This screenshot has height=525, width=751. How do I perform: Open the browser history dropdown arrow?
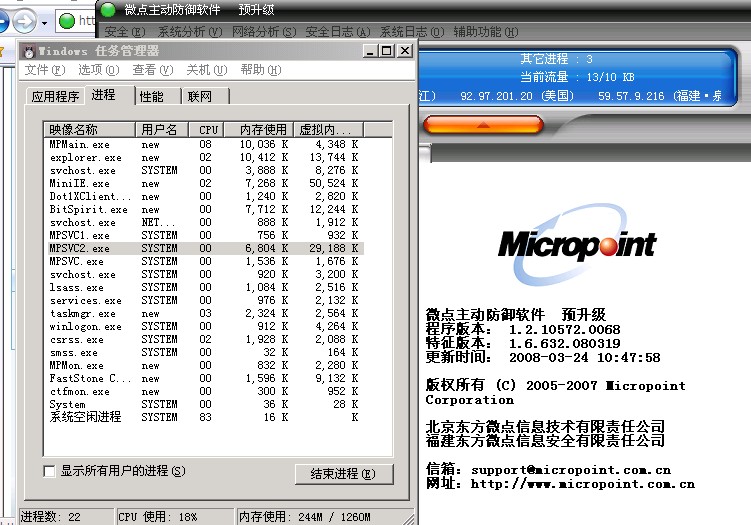pyautogui.click(x=44, y=23)
